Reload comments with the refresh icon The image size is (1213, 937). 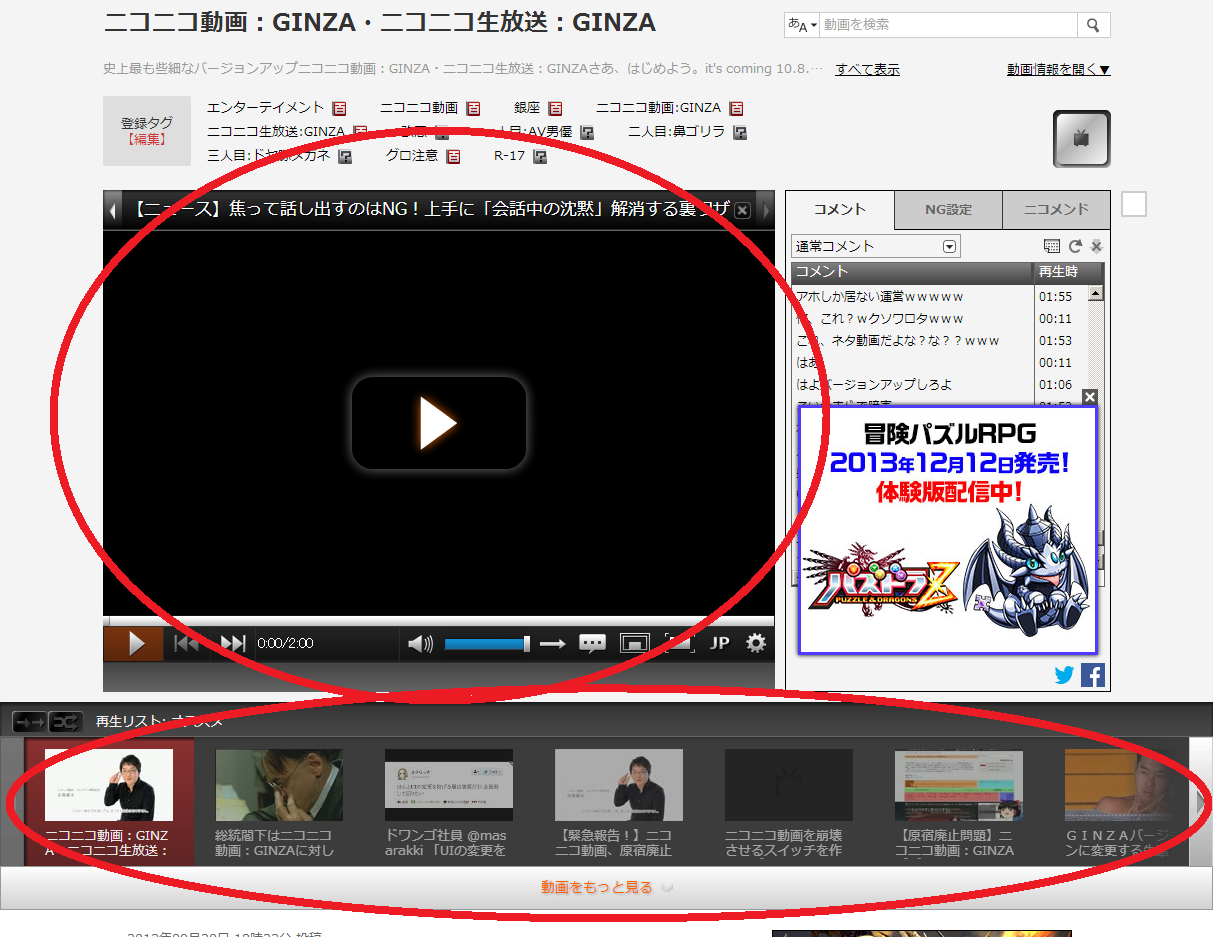(x=1075, y=246)
